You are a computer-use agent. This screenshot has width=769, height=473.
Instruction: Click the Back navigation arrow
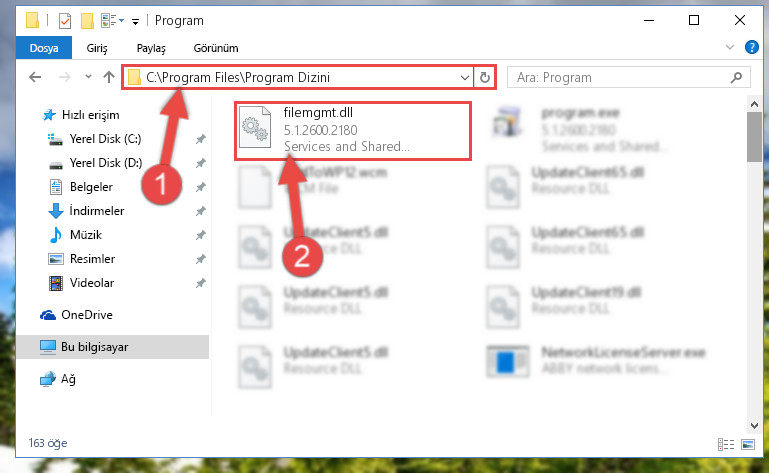(35, 77)
